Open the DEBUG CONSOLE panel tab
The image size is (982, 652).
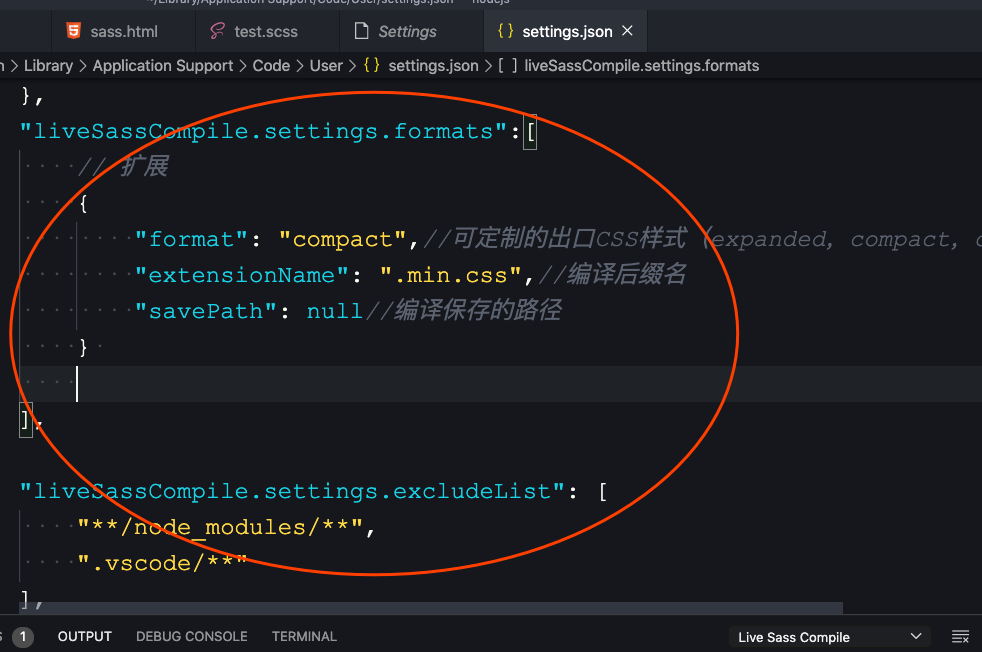pos(192,636)
